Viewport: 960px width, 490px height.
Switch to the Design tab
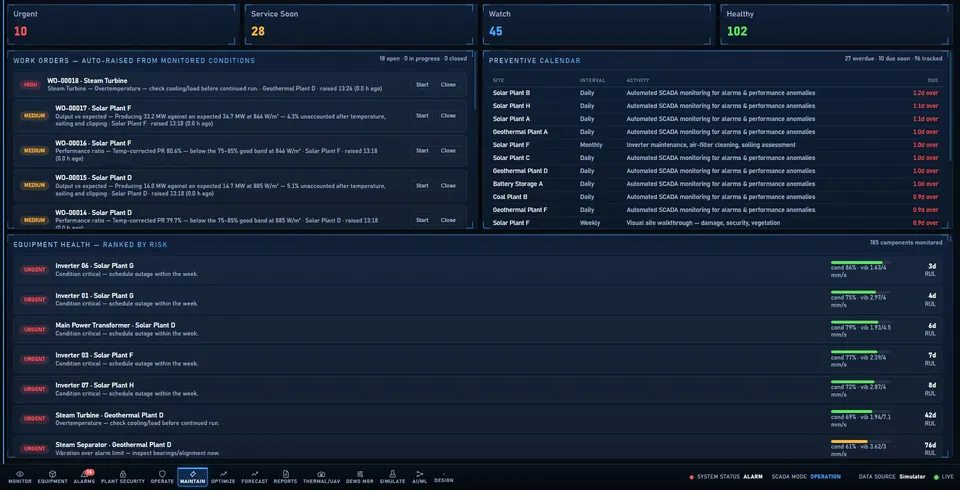(444, 477)
